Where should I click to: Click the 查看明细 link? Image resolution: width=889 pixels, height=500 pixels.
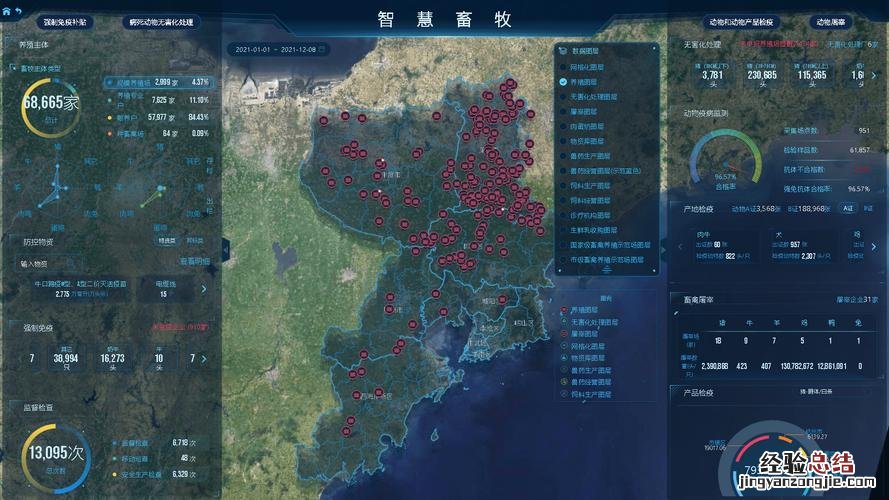point(194,261)
